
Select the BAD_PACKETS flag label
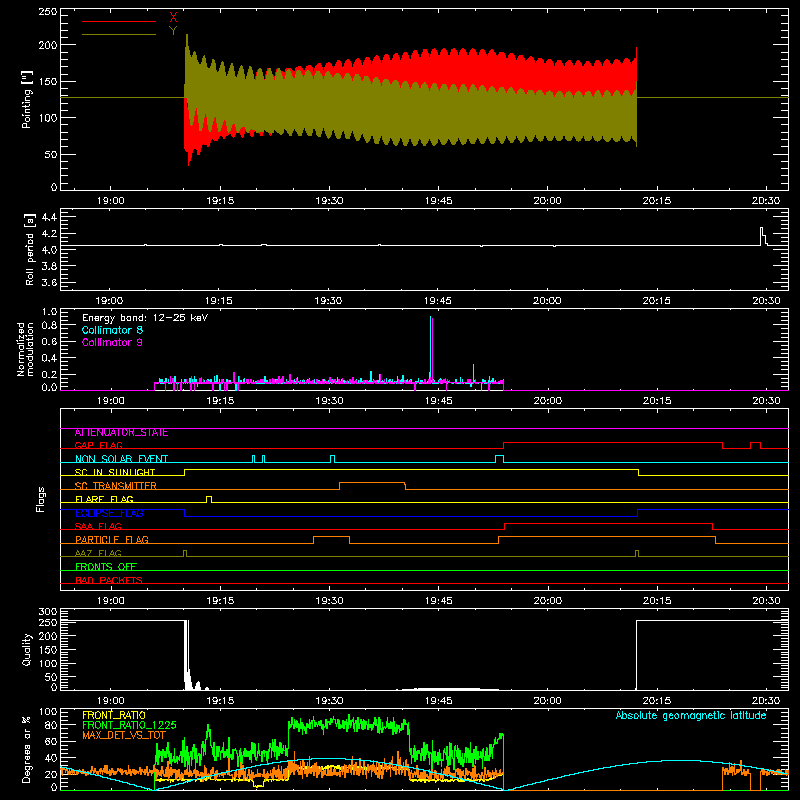(109, 580)
